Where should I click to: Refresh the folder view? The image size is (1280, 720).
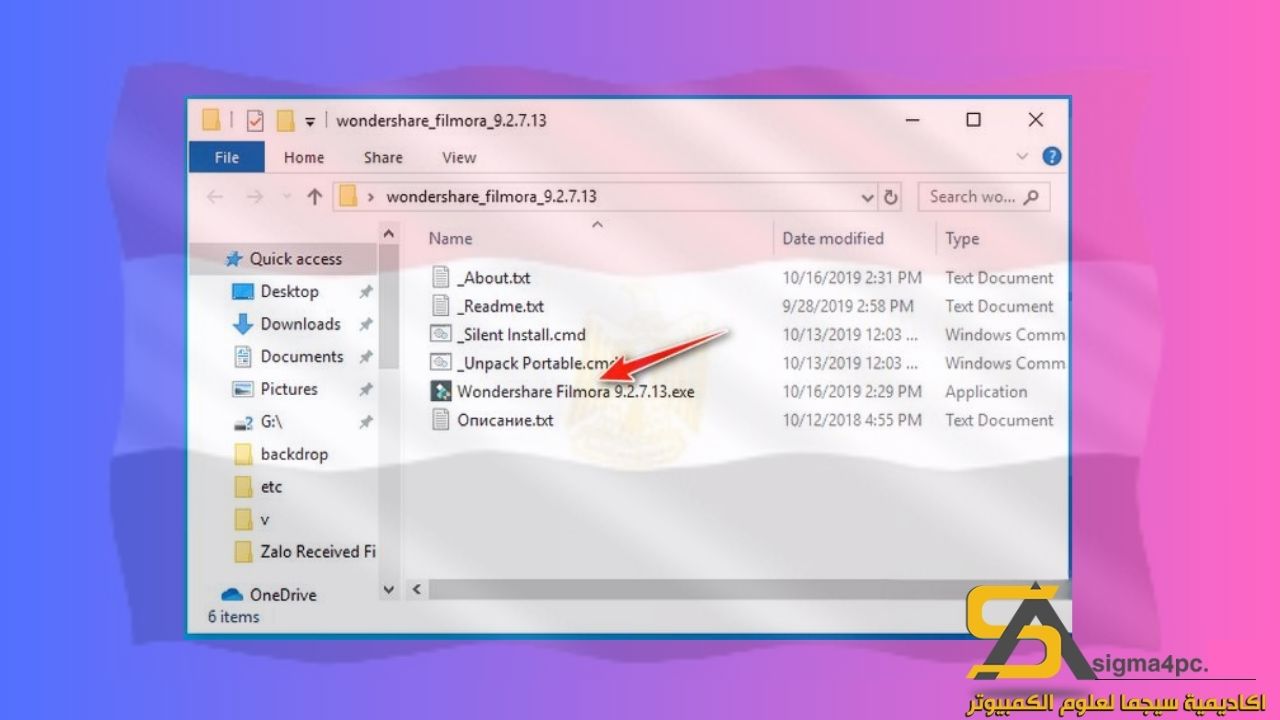click(x=891, y=198)
